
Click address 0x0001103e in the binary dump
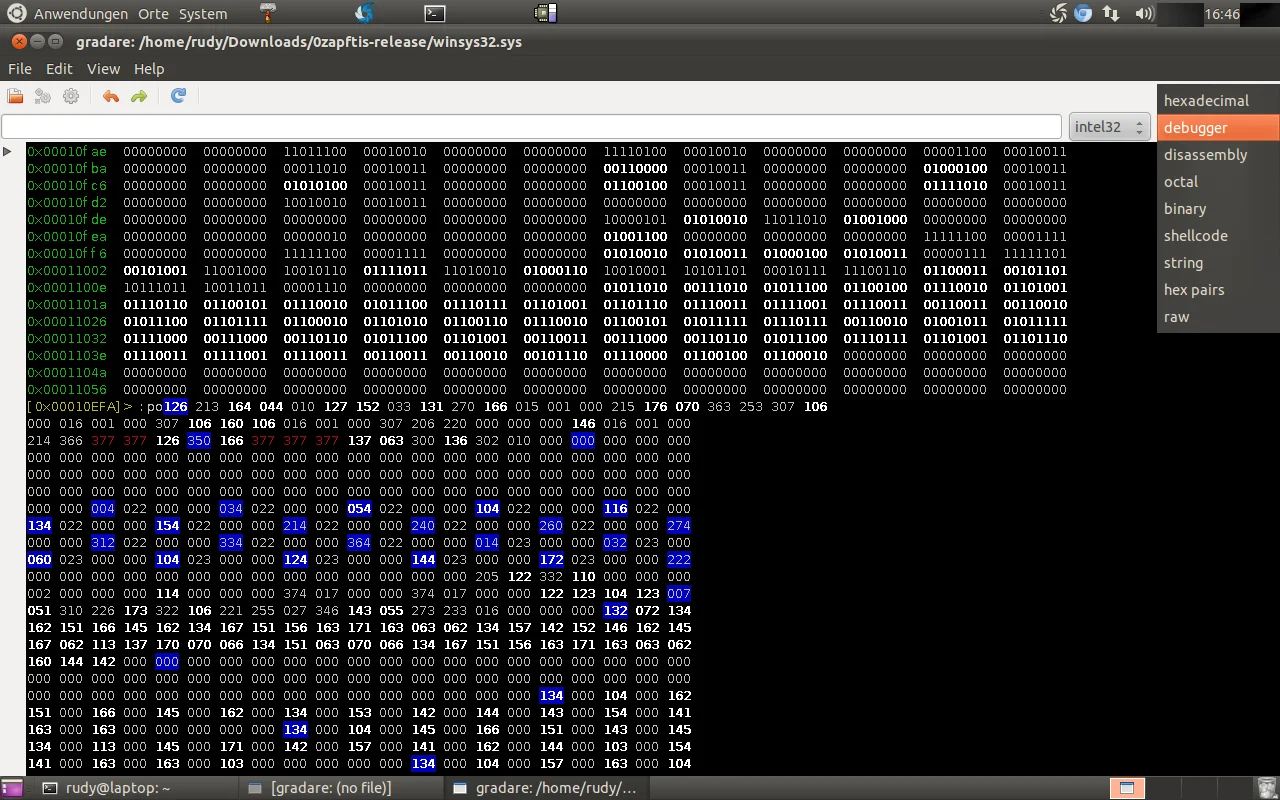click(x=67, y=356)
